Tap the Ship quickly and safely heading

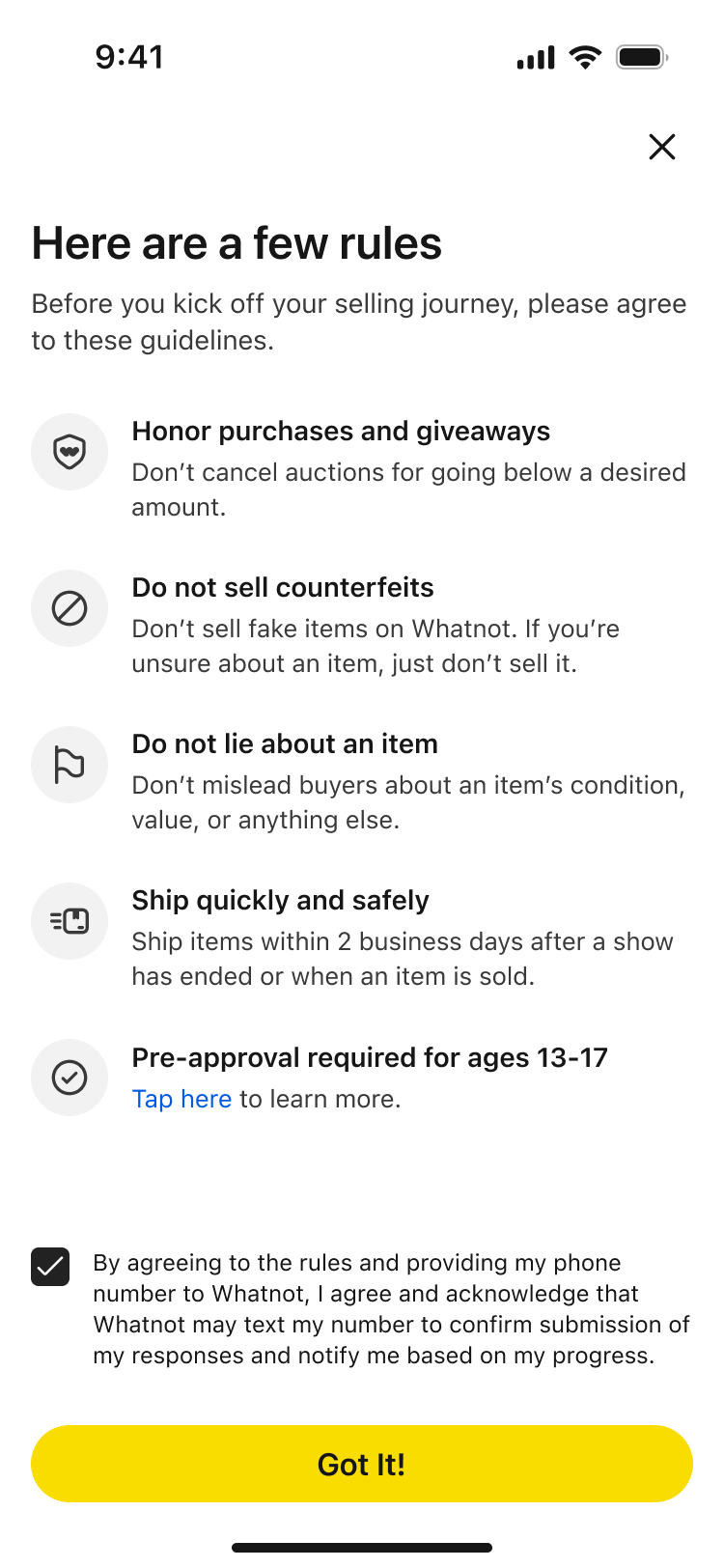pyautogui.click(x=280, y=900)
